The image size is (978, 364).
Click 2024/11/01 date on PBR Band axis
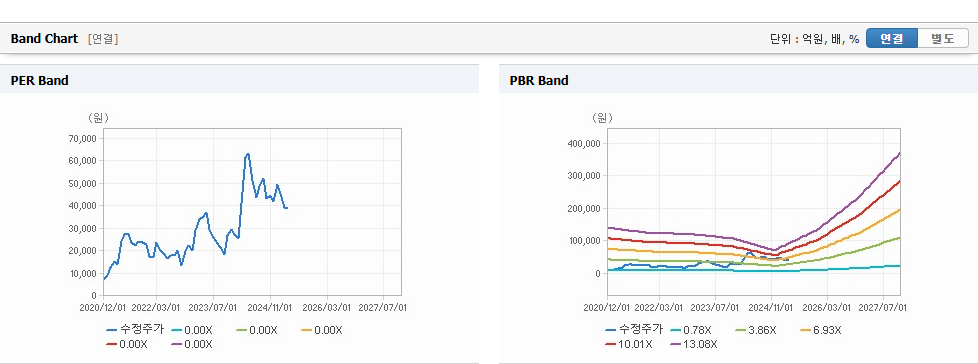point(772,307)
